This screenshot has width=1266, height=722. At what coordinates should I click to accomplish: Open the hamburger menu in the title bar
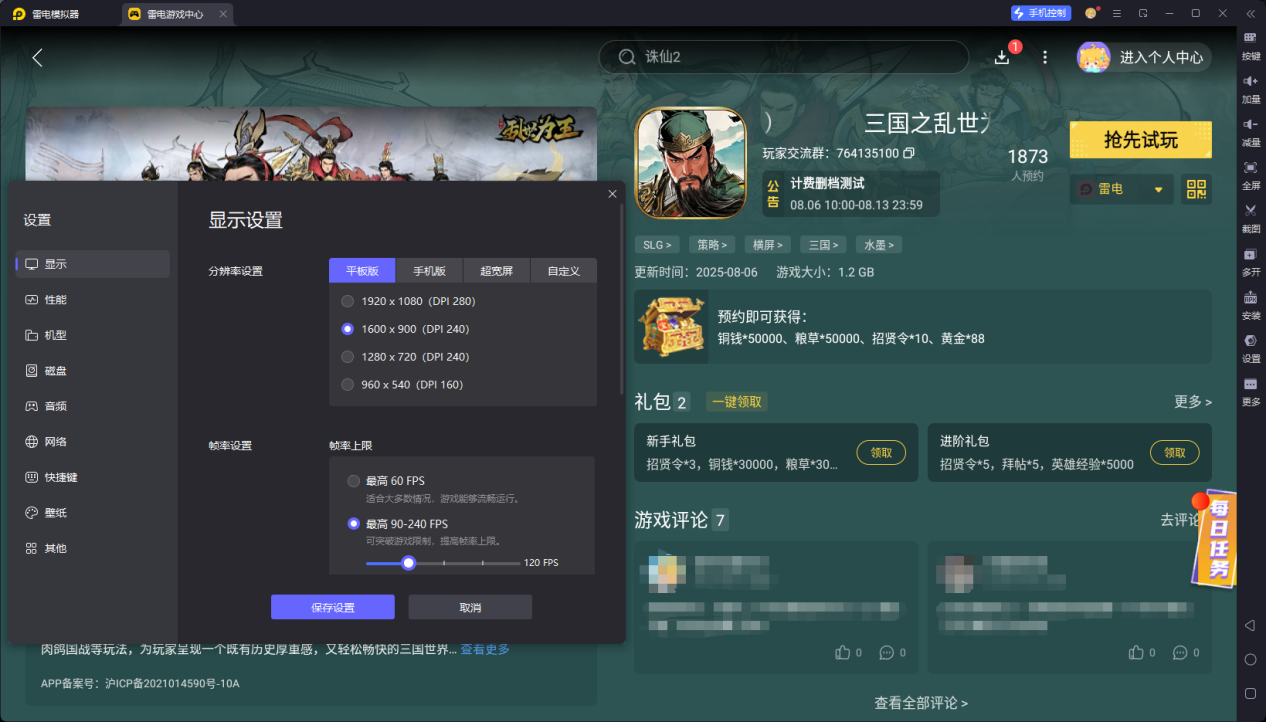(x=1117, y=13)
